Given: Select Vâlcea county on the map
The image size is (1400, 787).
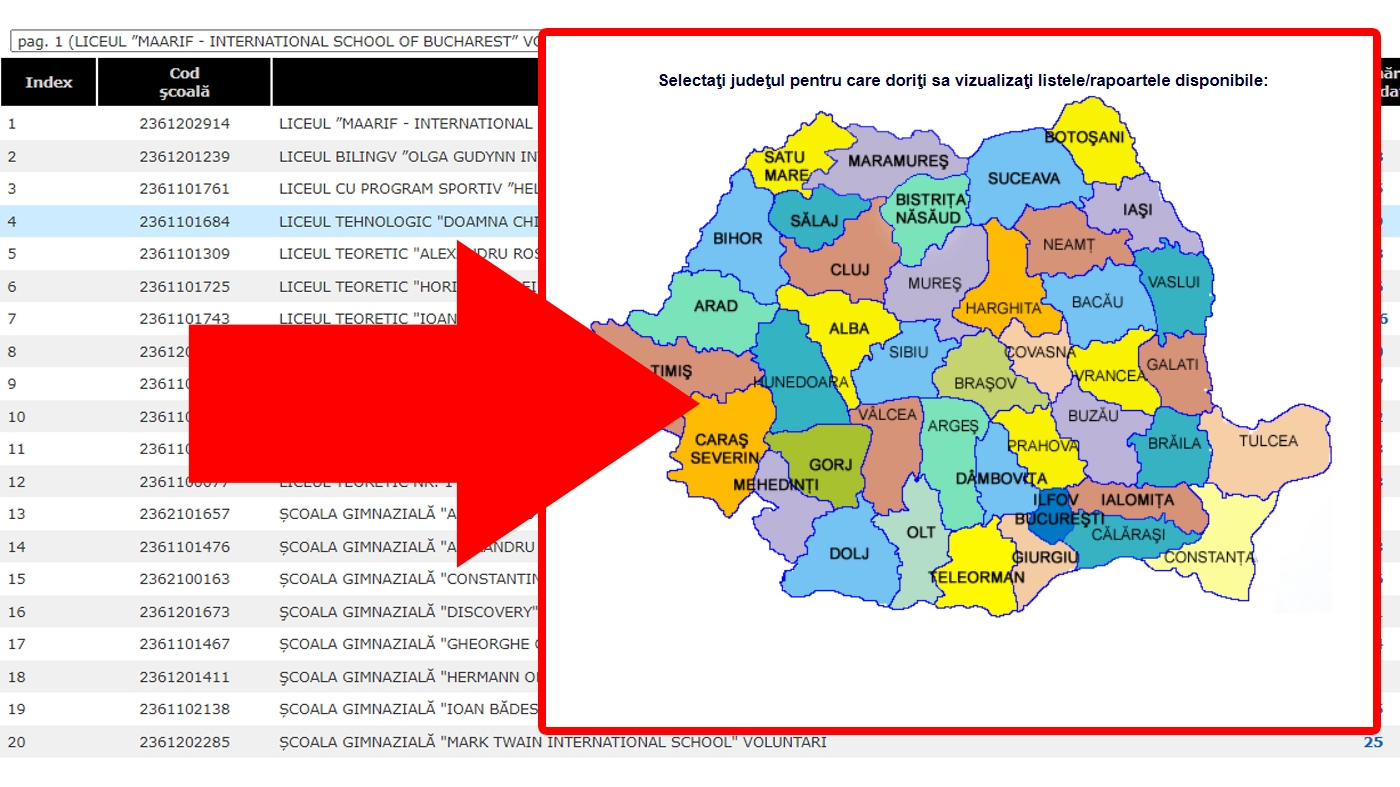Looking at the screenshot, I should [x=887, y=414].
